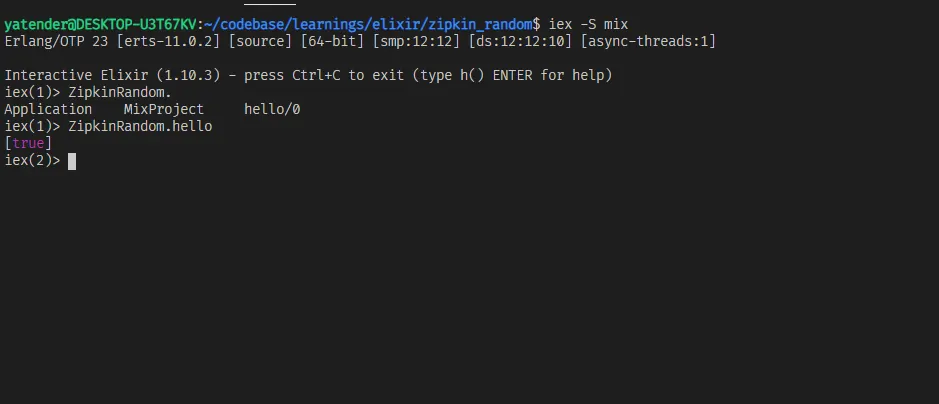Click the terminal cursor block after iex(2)>
This screenshot has height=404, width=939.
pos(72,160)
